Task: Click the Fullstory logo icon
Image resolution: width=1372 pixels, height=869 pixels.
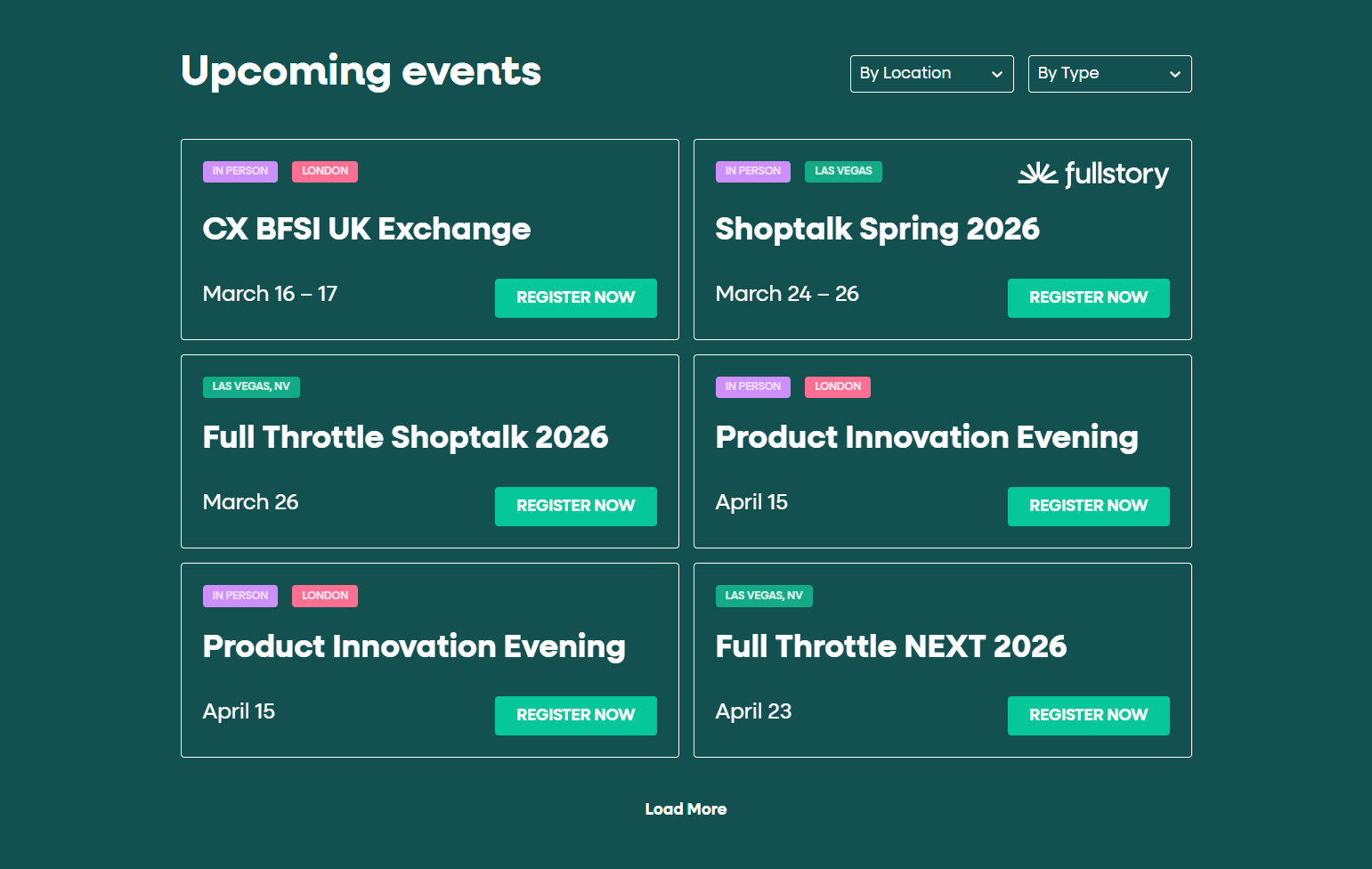Action: (1037, 174)
